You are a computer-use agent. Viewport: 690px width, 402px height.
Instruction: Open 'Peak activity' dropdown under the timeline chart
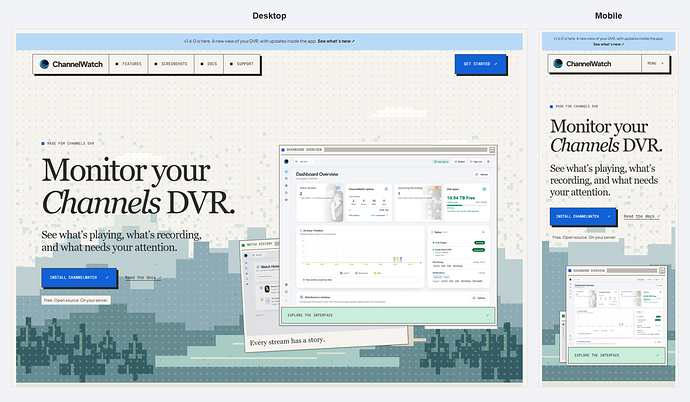tap(360, 280)
